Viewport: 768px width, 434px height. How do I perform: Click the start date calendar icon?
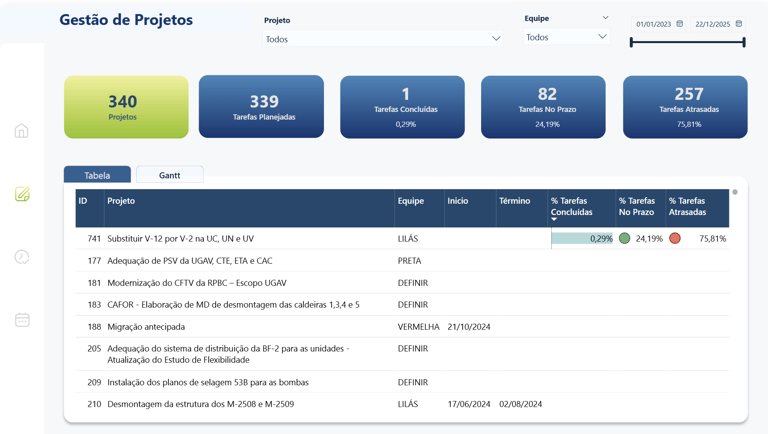click(680, 24)
